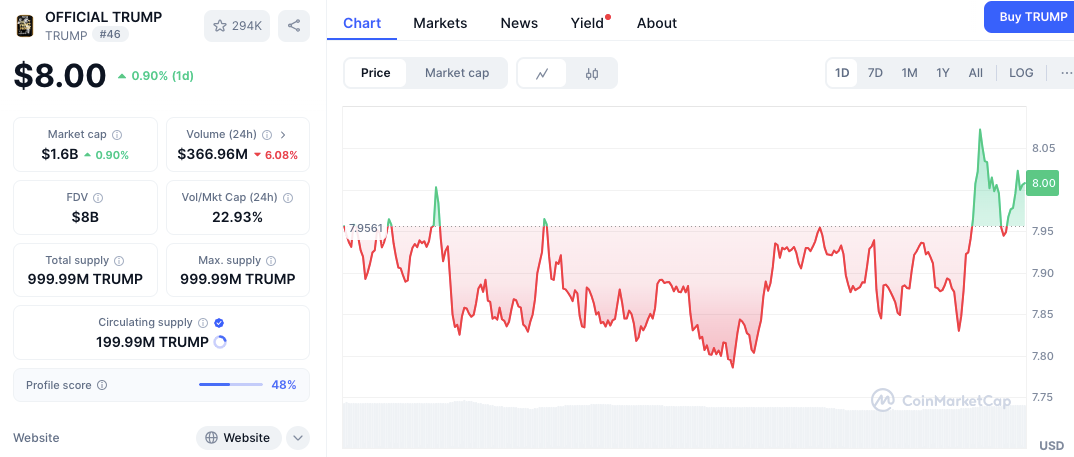
Task: Click the FDV info icon
Action: pyautogui.click(x=97, y=198)
